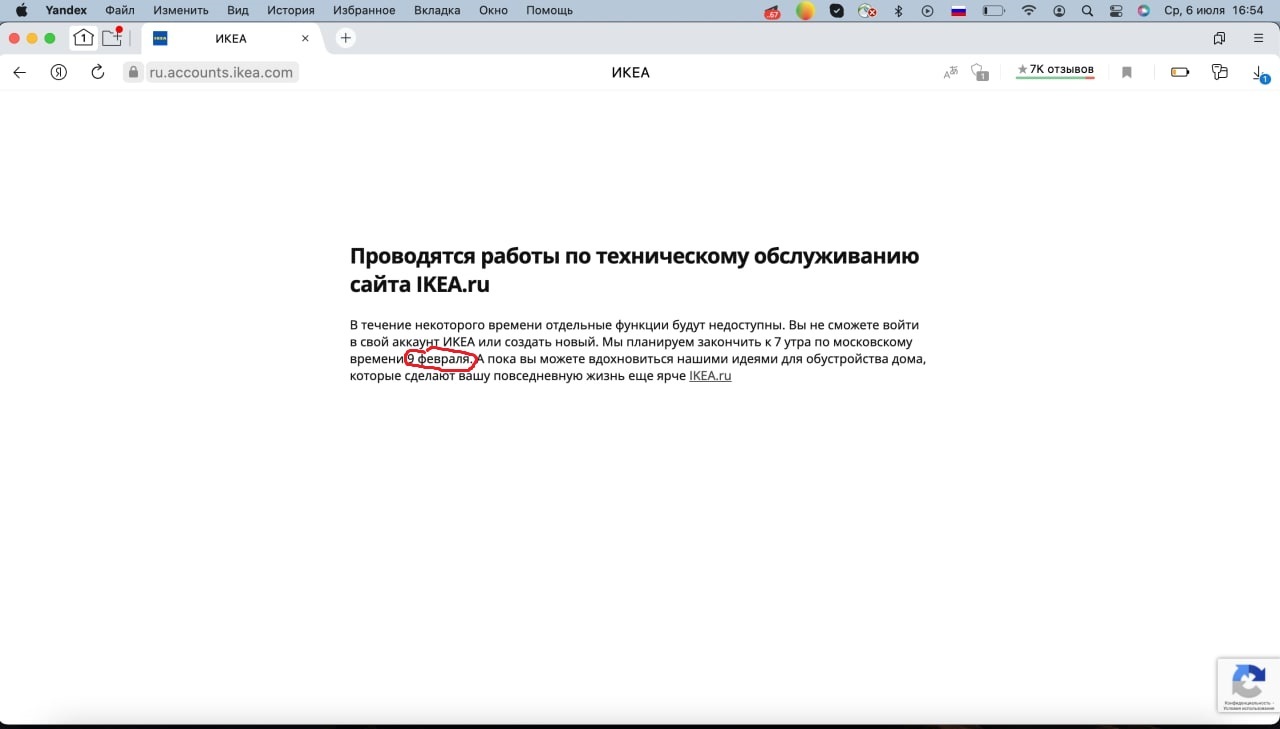Open the Apple menu
Image resolution: width=1280 pixels, height=729 pixels.
[20, 10]
